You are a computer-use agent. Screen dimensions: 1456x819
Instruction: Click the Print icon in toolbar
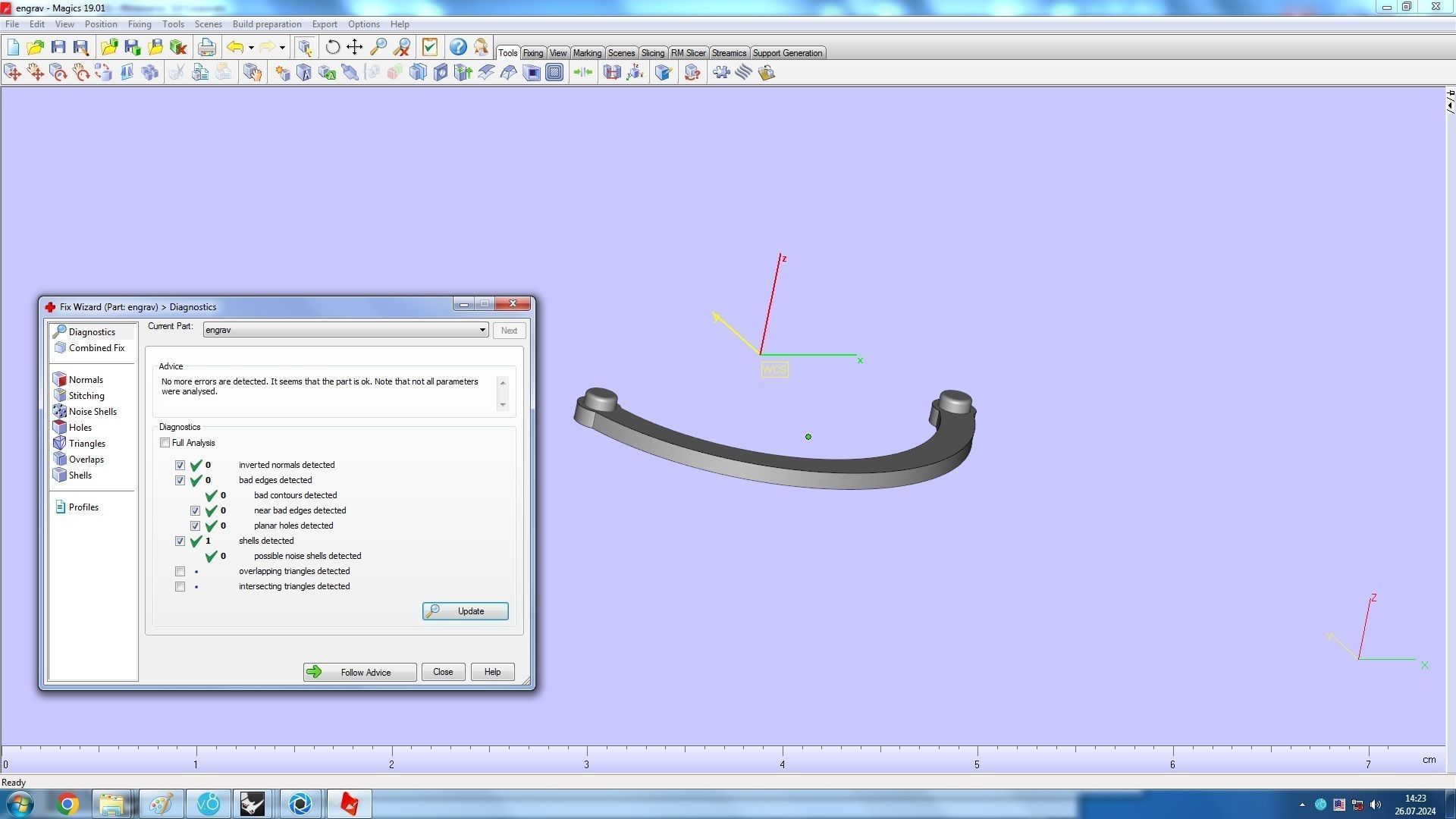tap(206, 47)
